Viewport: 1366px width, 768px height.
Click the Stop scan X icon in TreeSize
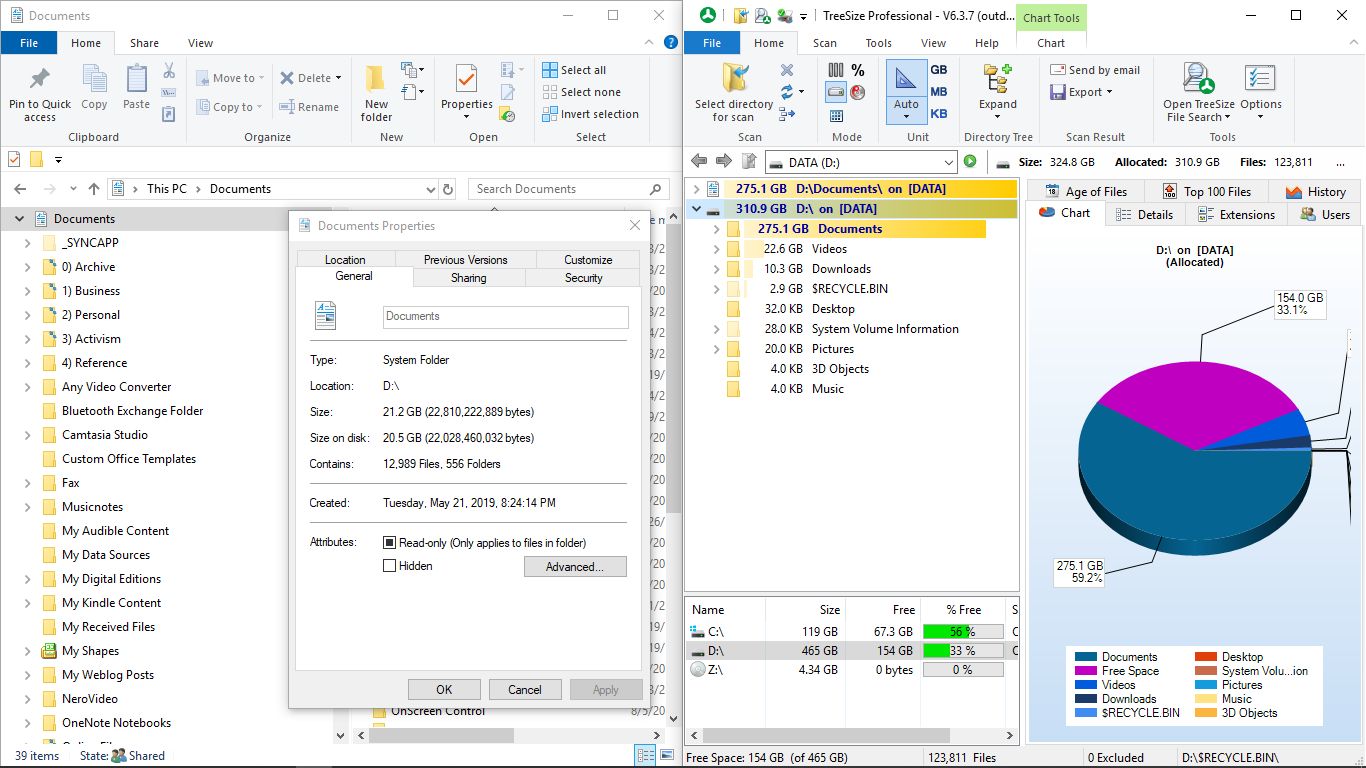click(787, 70)
